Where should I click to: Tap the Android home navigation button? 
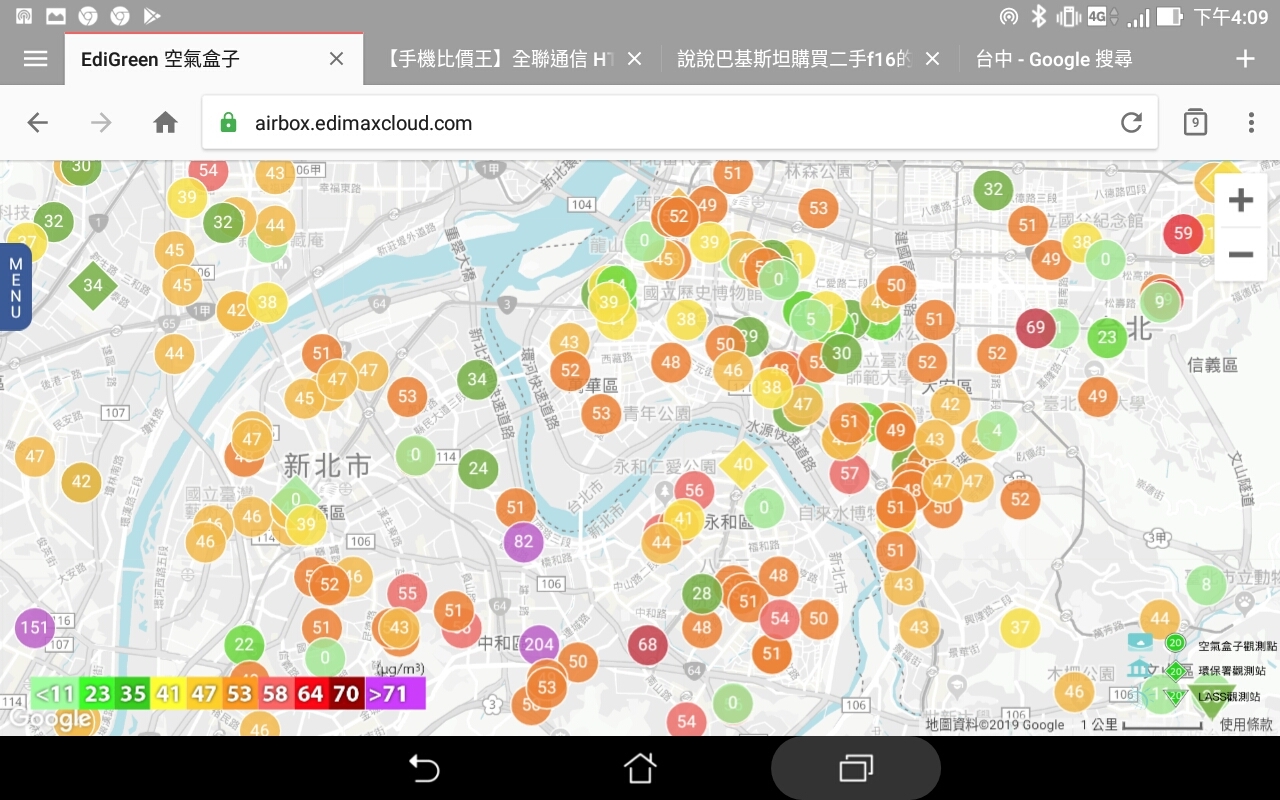tap(640, 768)
